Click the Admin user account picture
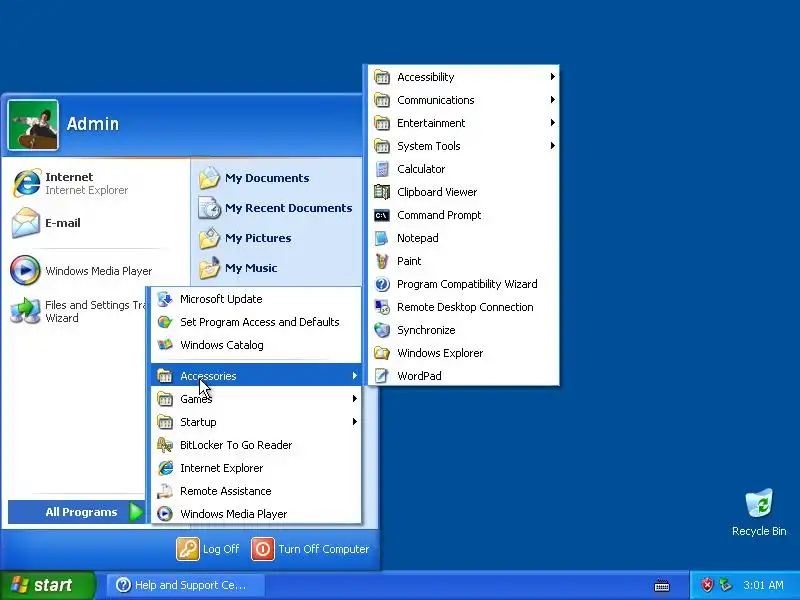This screenshot has width=800, height=600. tap(33, 125)
